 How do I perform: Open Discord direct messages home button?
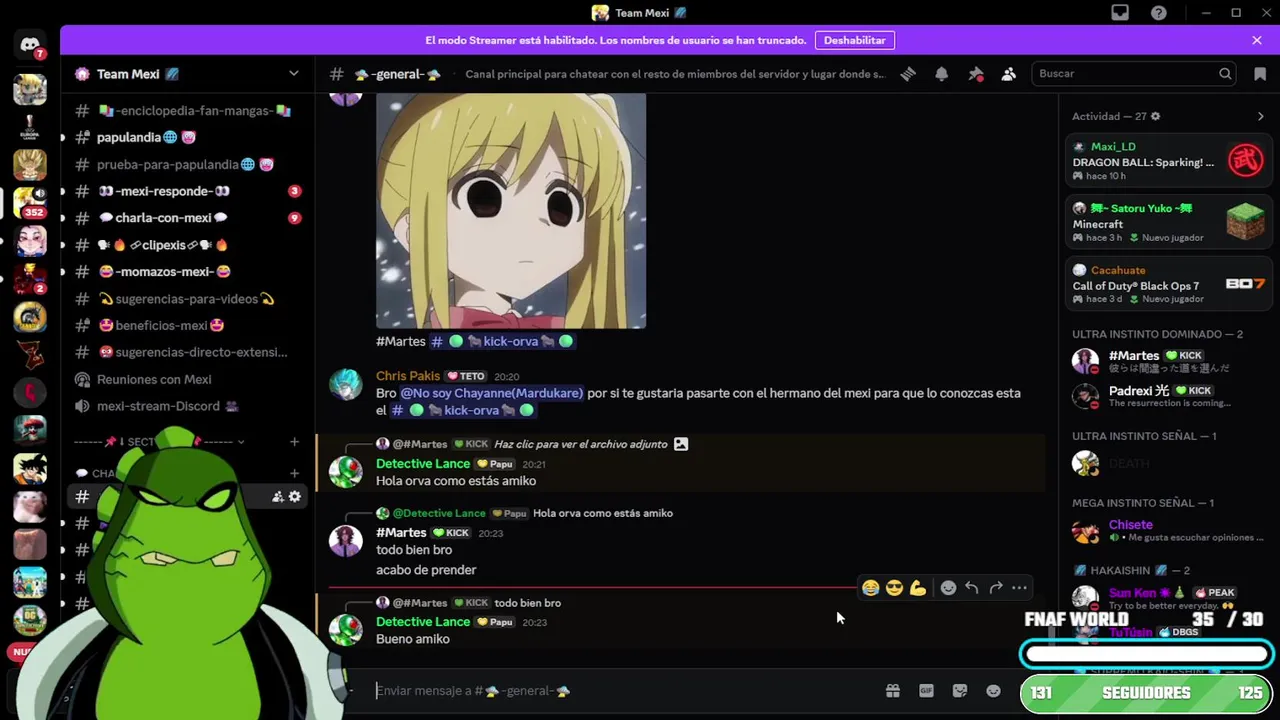pos(30,46)
